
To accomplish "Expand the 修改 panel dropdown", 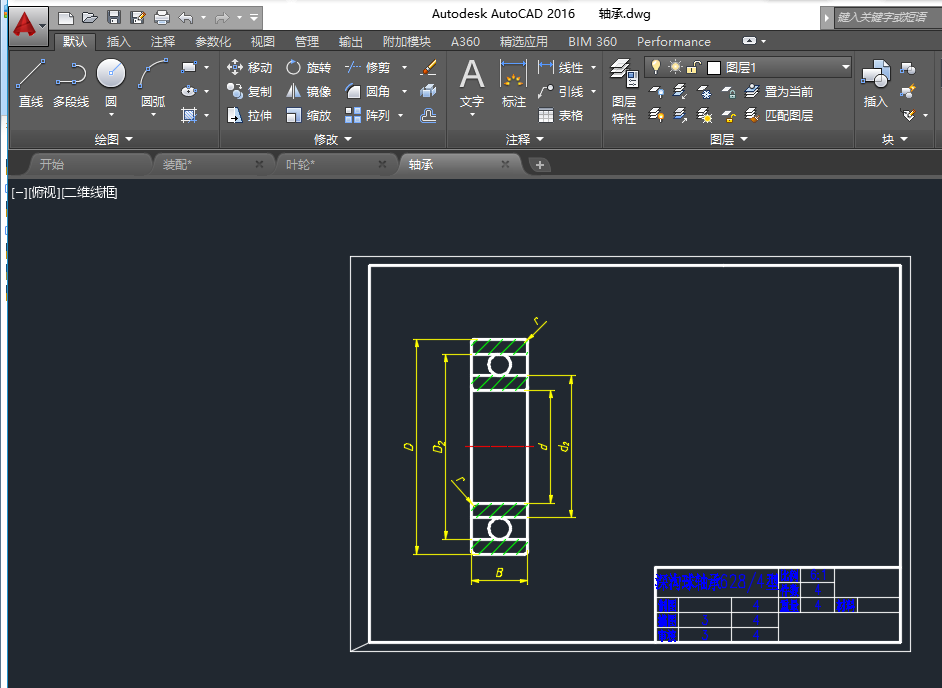I will [x=333, y=139].
